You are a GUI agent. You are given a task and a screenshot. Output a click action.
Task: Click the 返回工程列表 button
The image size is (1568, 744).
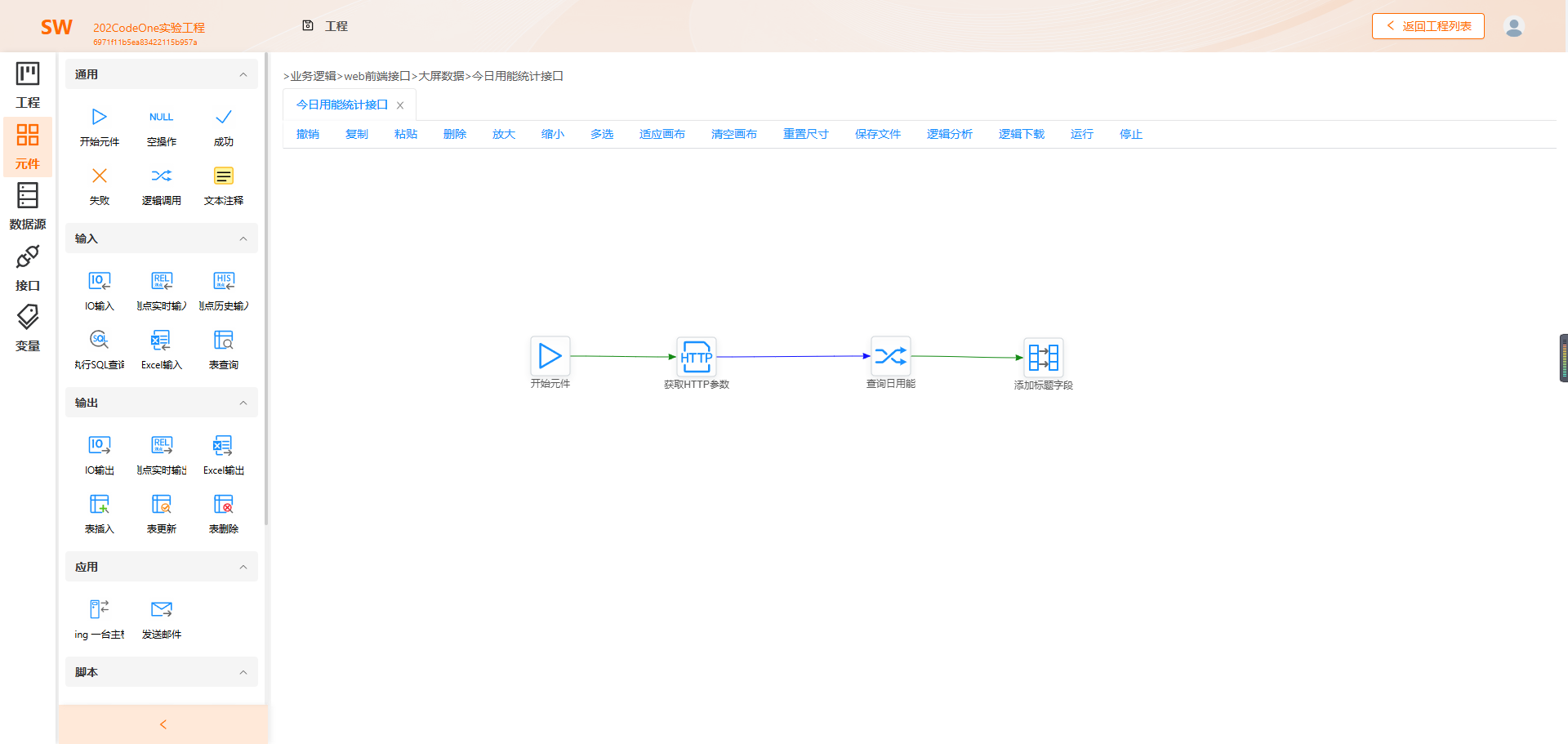[x=1428, y=26]
